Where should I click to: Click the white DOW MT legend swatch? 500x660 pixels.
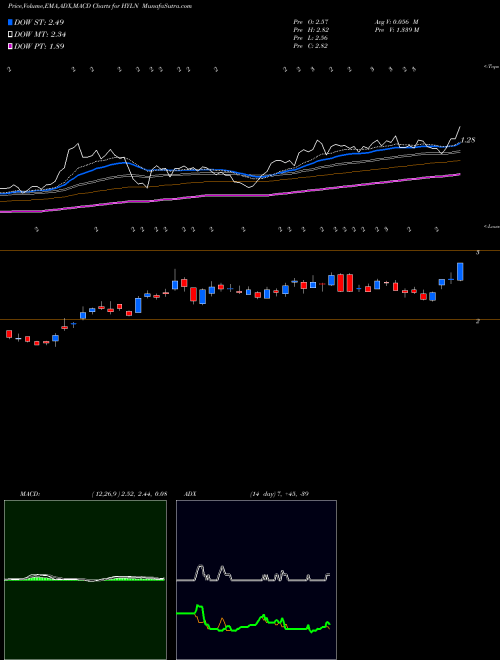pyautogui.click(x=10, y=35)
